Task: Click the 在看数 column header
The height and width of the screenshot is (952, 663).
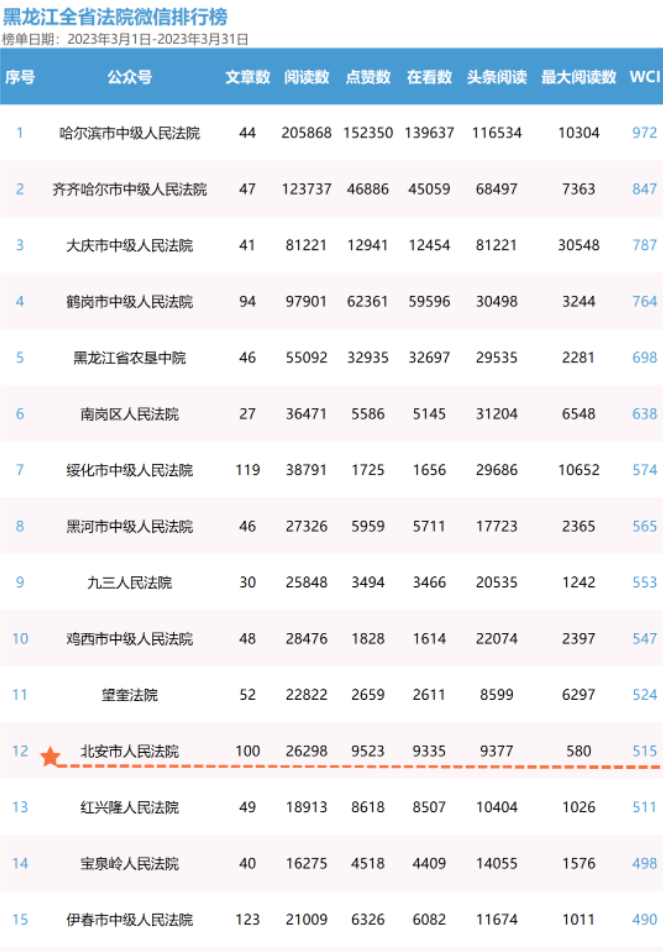Action: point(429,77)
